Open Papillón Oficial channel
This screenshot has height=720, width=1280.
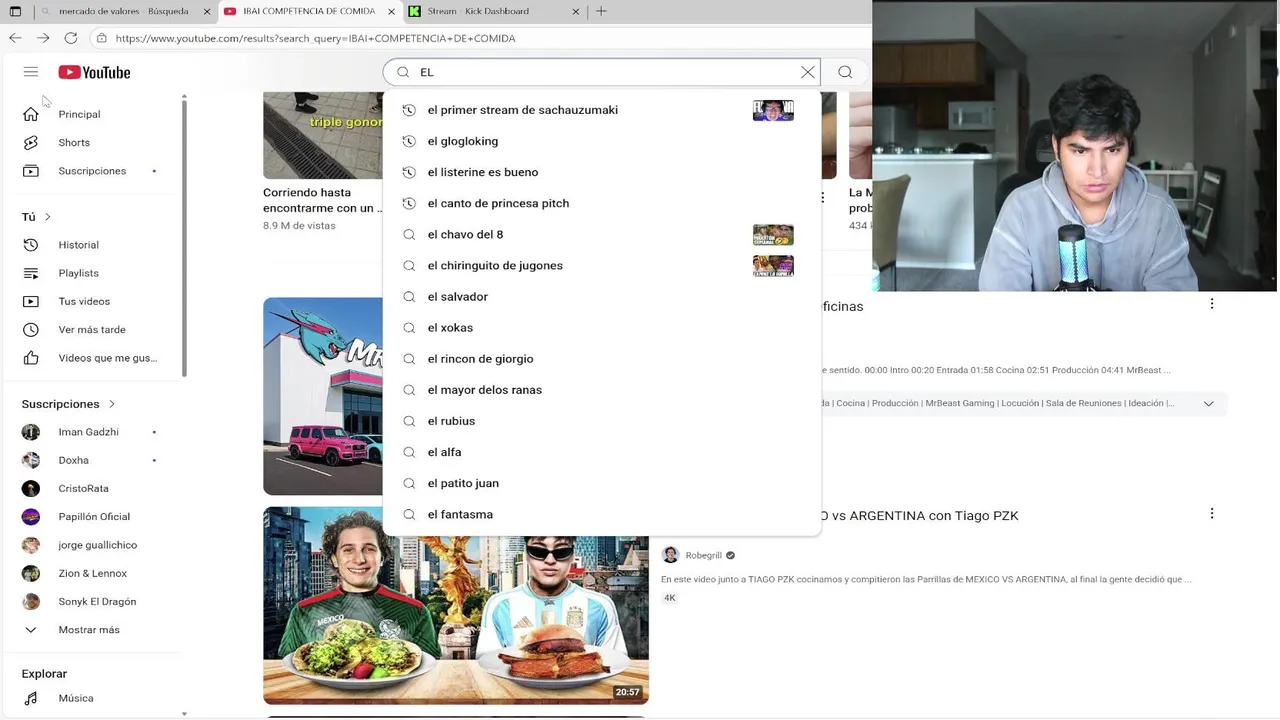92,517
